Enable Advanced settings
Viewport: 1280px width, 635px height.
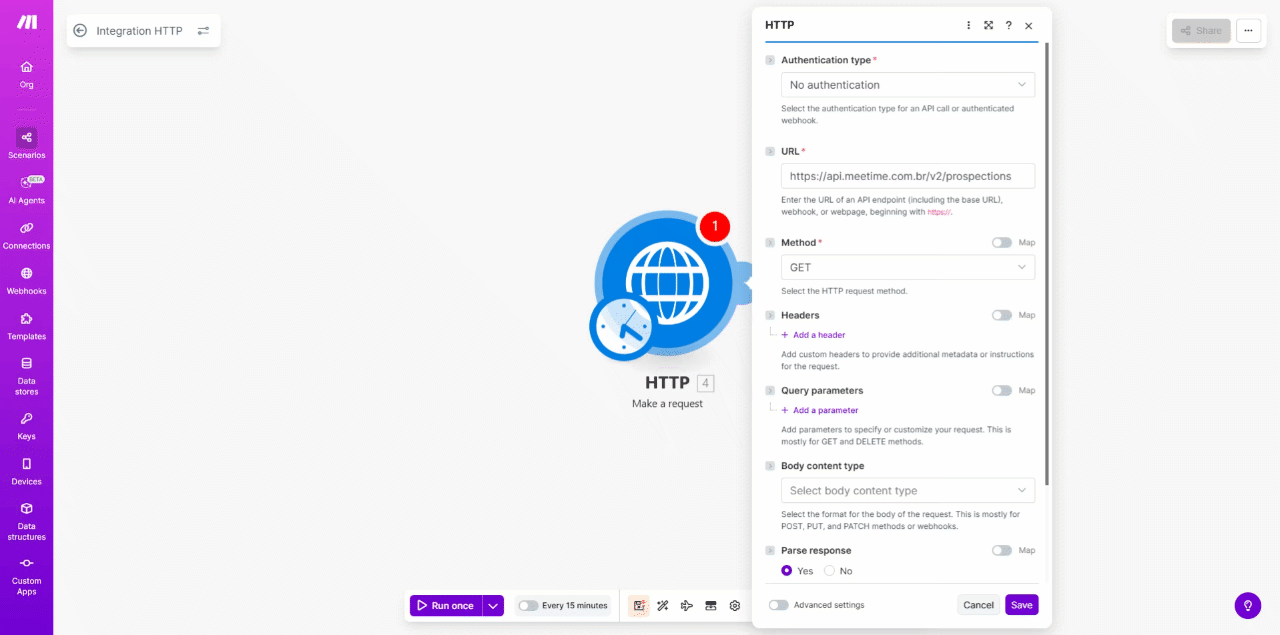click(777, 605)
